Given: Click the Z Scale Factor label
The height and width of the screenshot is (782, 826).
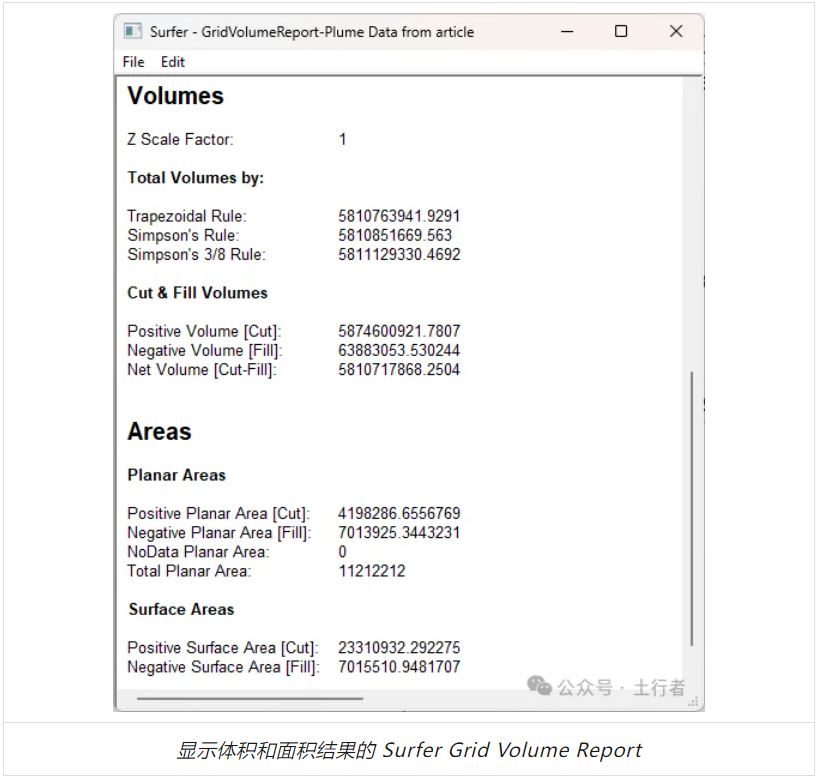Looking at the screenshot, I should pyautogui.click(x=180, y=140).
